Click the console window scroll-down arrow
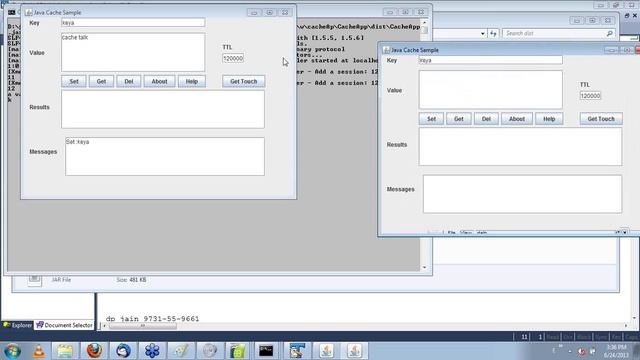Image resolution: width=640 pixels, height=360 pixels. tap(424, 268)
